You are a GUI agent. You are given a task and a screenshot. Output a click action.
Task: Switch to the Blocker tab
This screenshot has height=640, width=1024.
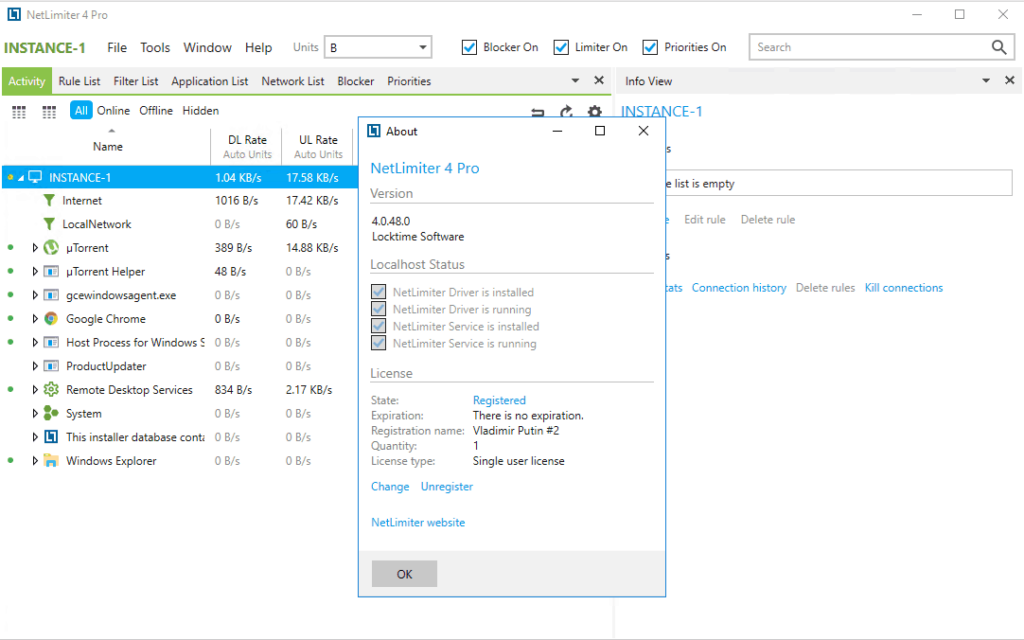click(x=355, y=81)
